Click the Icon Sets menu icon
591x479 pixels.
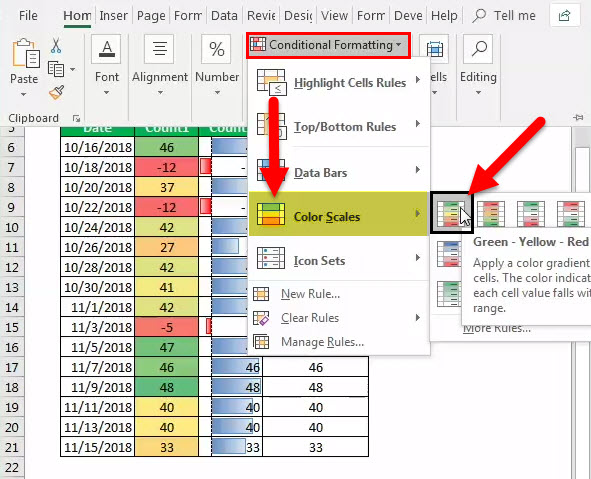pyautogui.click(x=271, y=258)
